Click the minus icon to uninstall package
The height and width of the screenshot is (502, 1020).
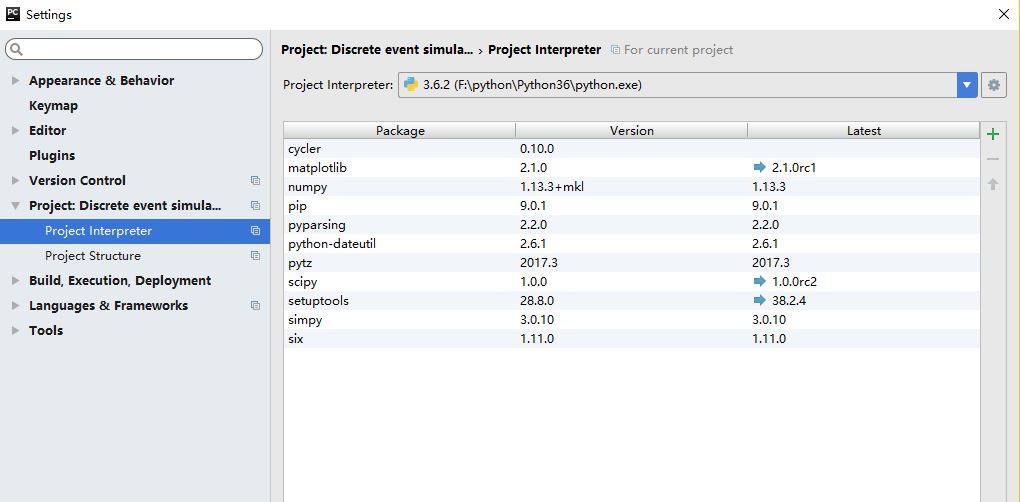pyautogui.click(x=993, y=159)
